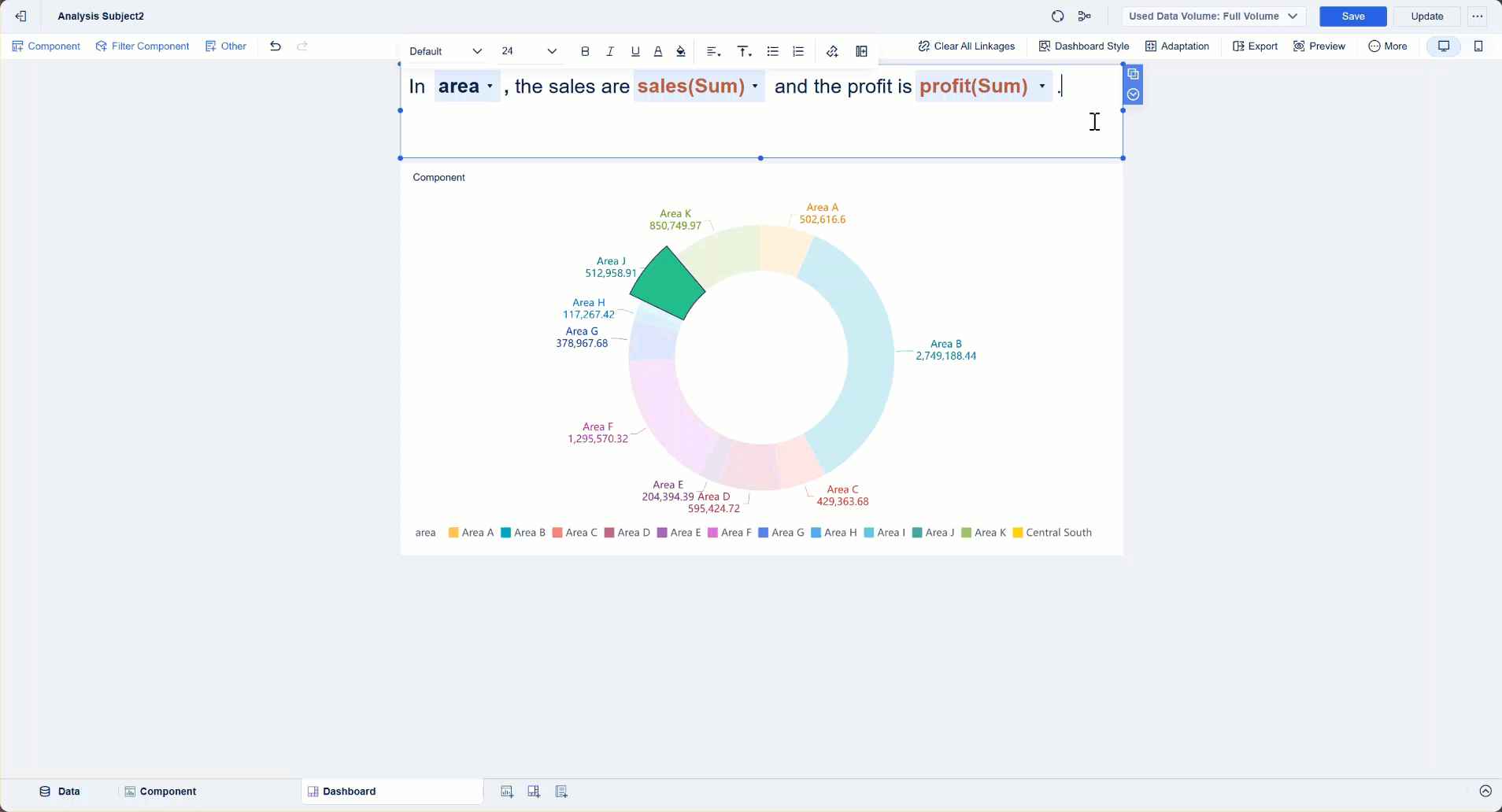Click Clear All Linkages
Screen dimensions: 1502x812
point(967,46)
